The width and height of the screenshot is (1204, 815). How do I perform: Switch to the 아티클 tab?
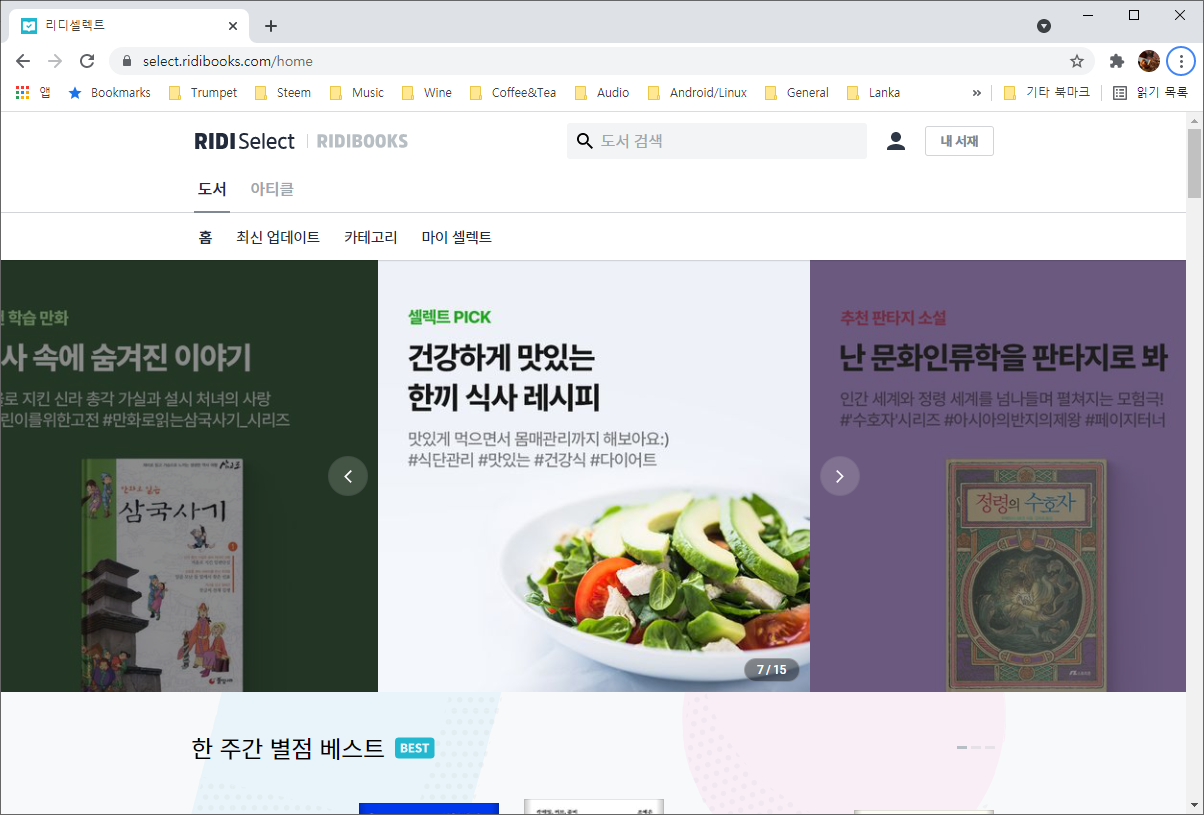tap(272, 189)
